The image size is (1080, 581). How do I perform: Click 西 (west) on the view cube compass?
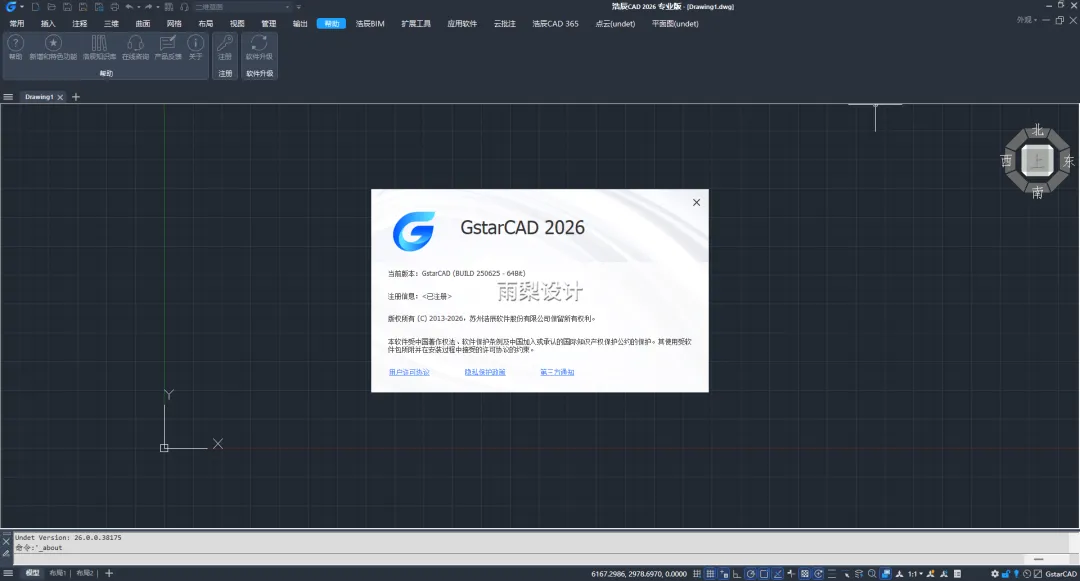pos(1006,161)
